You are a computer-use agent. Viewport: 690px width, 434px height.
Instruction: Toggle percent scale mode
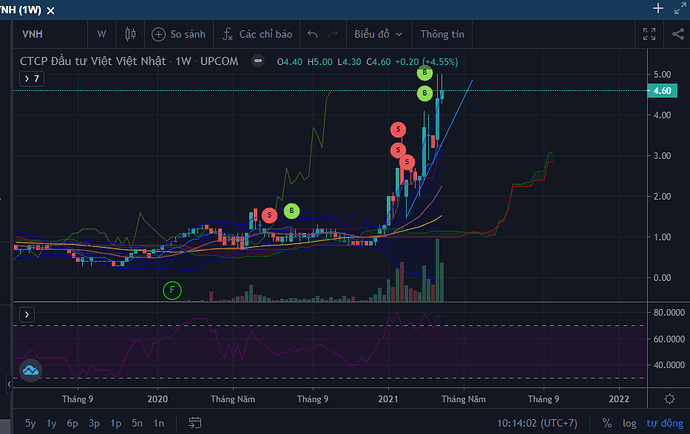(607, 423)
